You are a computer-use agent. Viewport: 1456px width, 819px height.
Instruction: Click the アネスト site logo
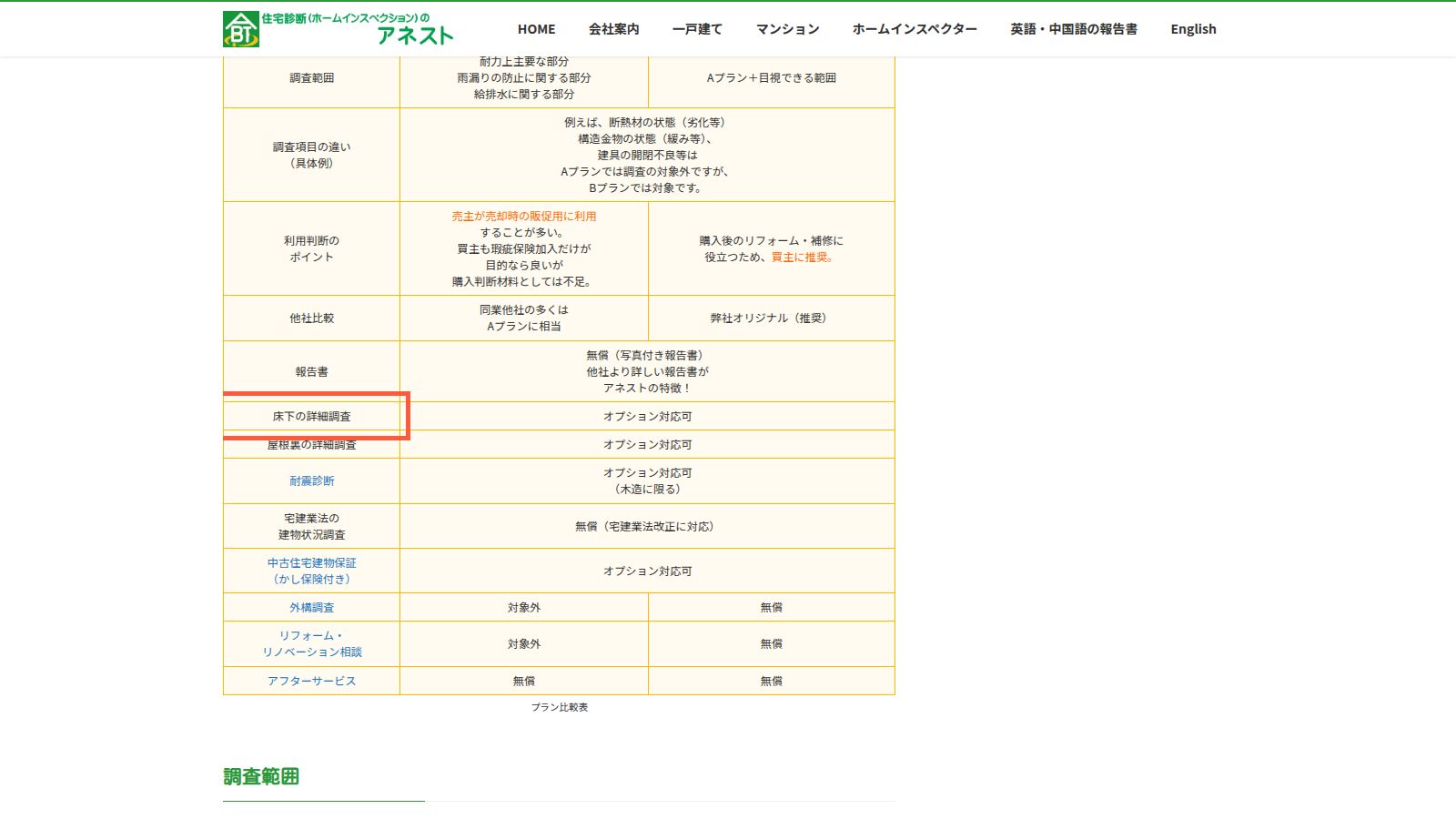tap(339, 29)
